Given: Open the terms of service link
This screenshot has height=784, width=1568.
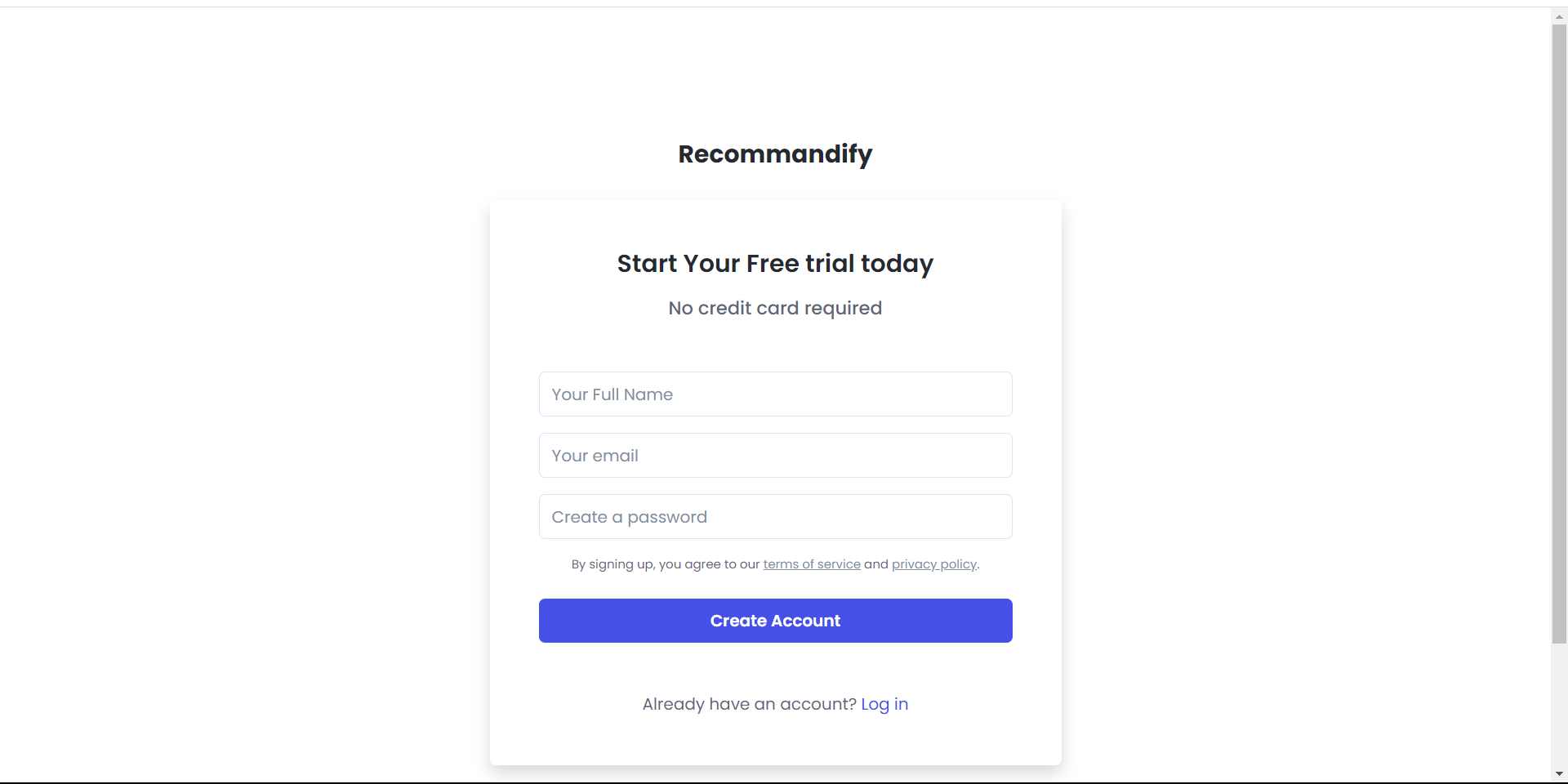Looking at the screenshot, I should (x=811, y=564).
